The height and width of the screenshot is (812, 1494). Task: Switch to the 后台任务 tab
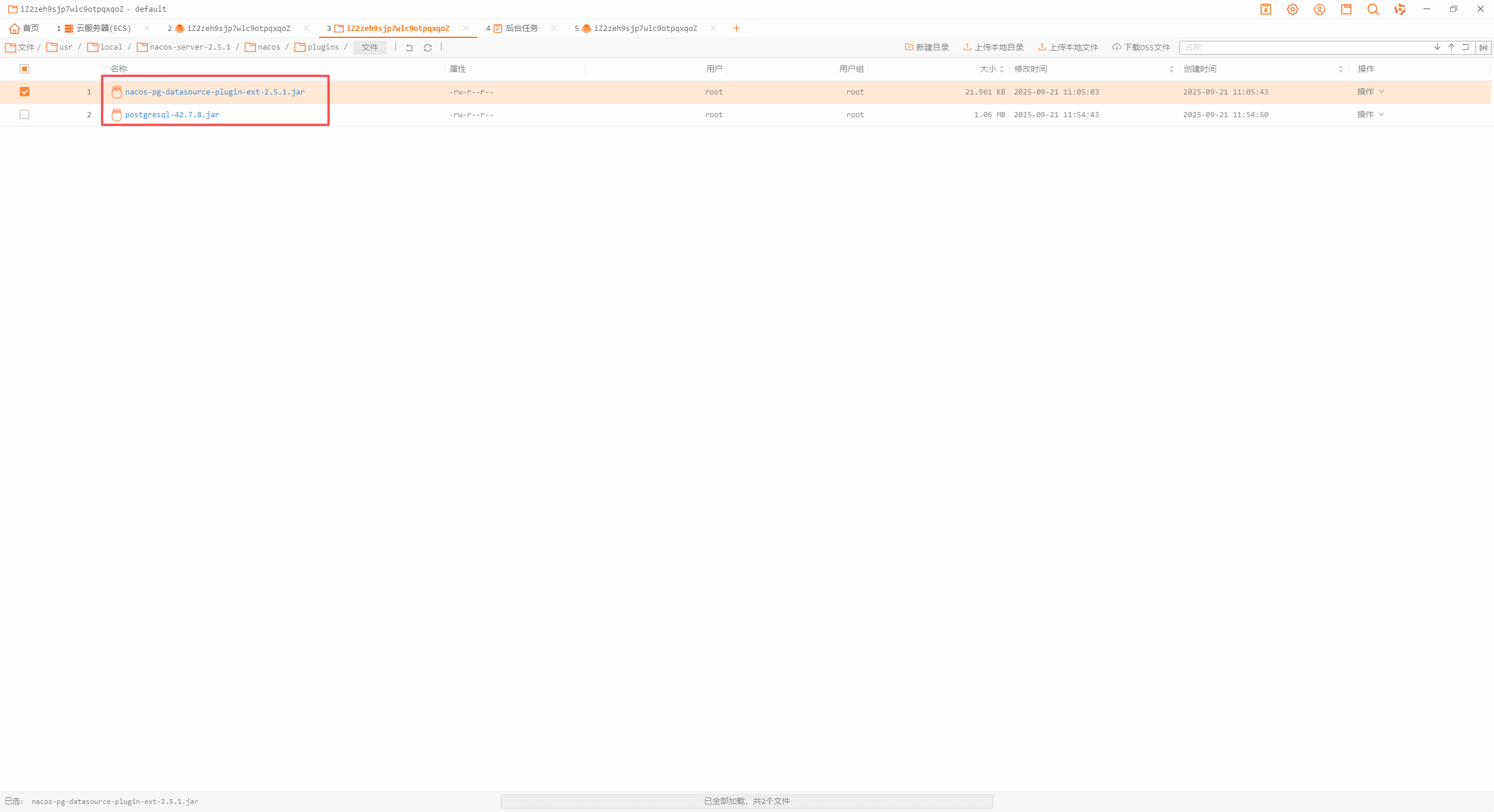(x=522, y=27)
